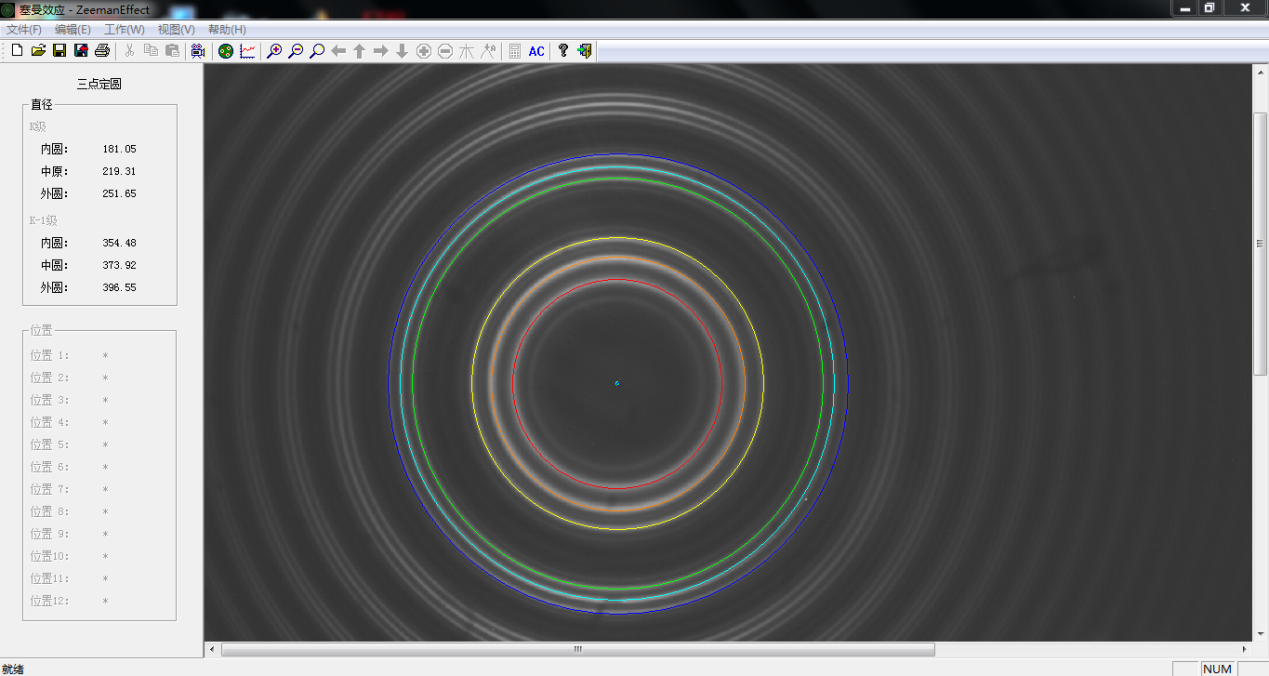
Task: Select K-1级 内圆 diameter value 354.48
Action: click(x=119, y=243)
